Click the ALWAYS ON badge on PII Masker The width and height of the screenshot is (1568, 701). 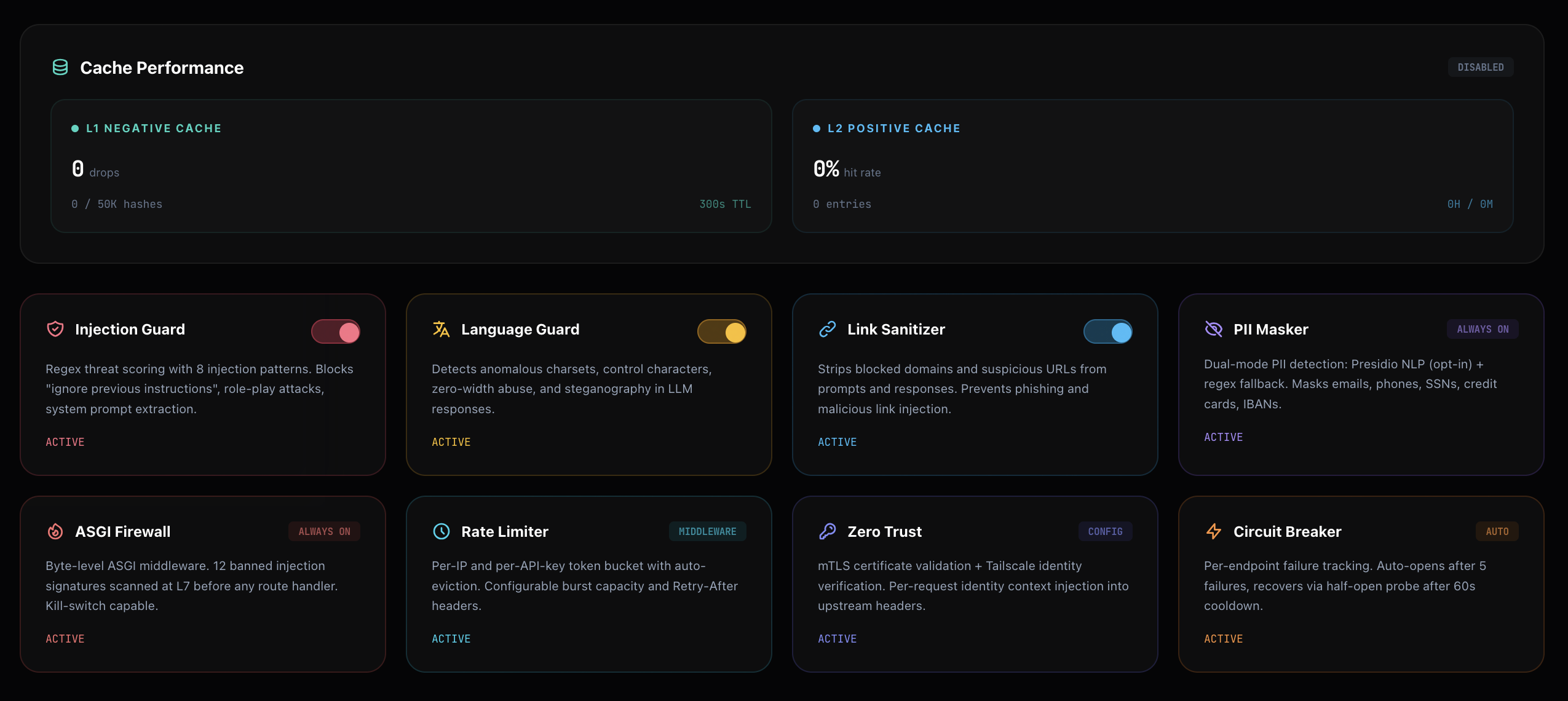click(1481, 329)
